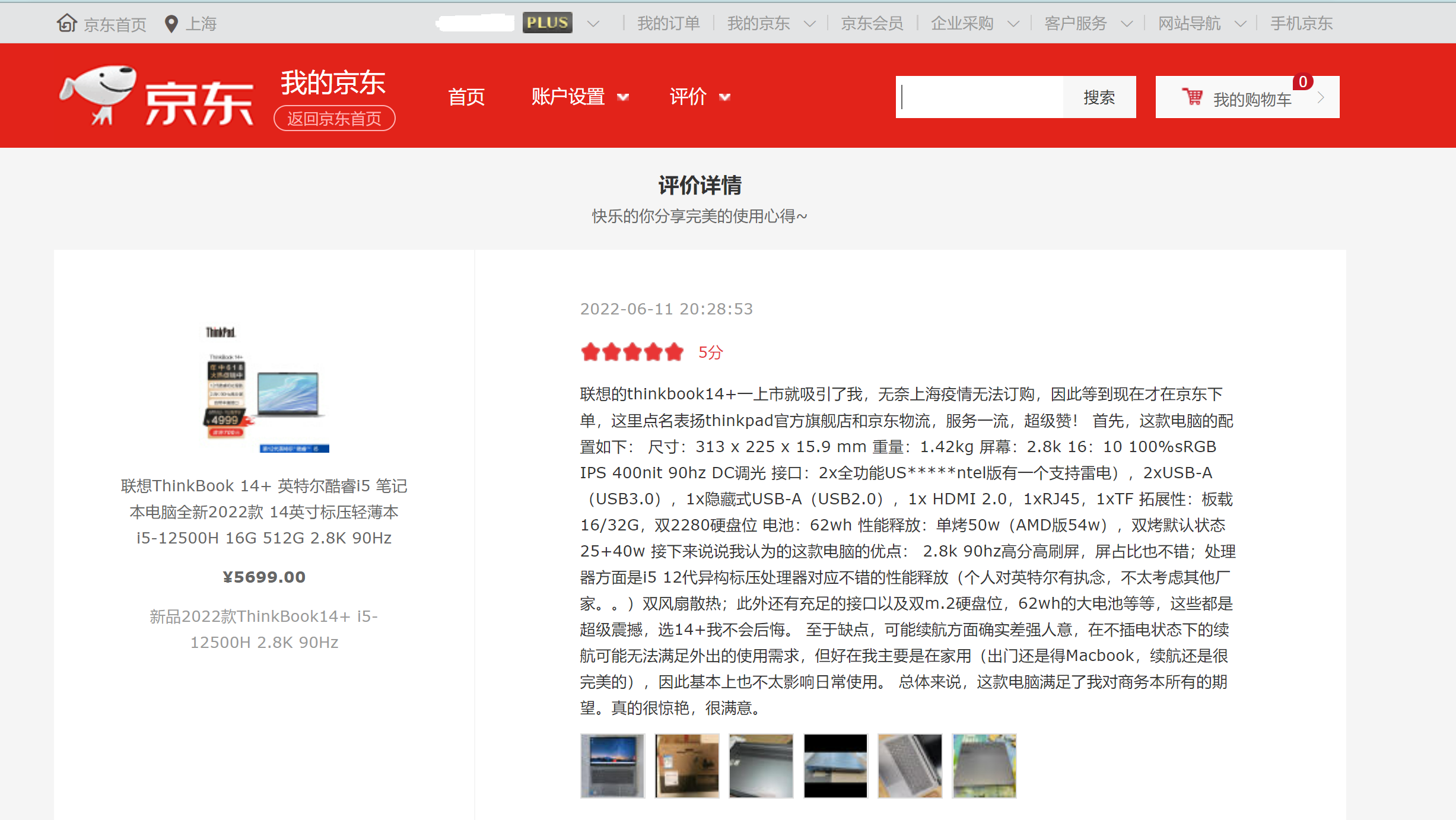Click the 搜索 button
The height and width of the screenshot is (820, 1456).
point(1099,97)
